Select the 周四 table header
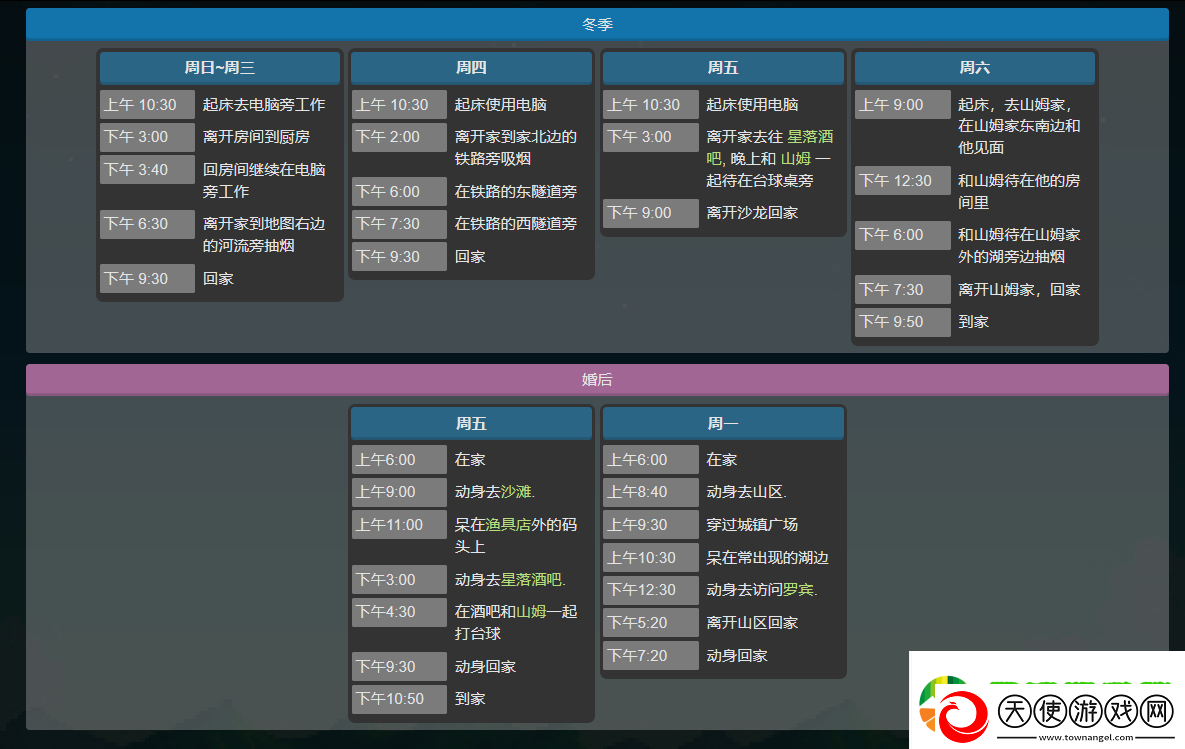 (x=472, y=67)
